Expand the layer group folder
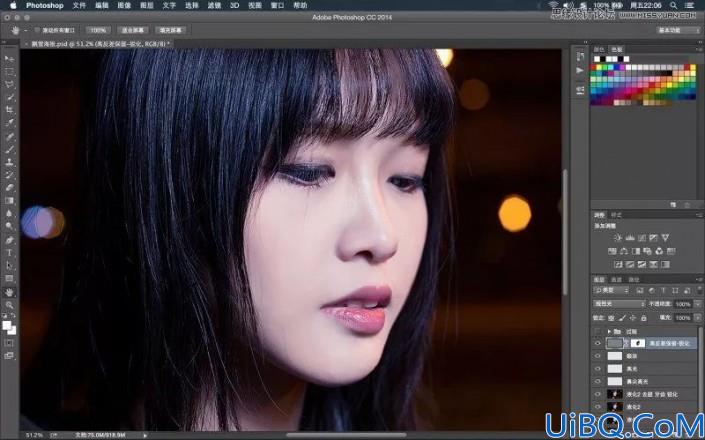 click(x=609, y=331)
